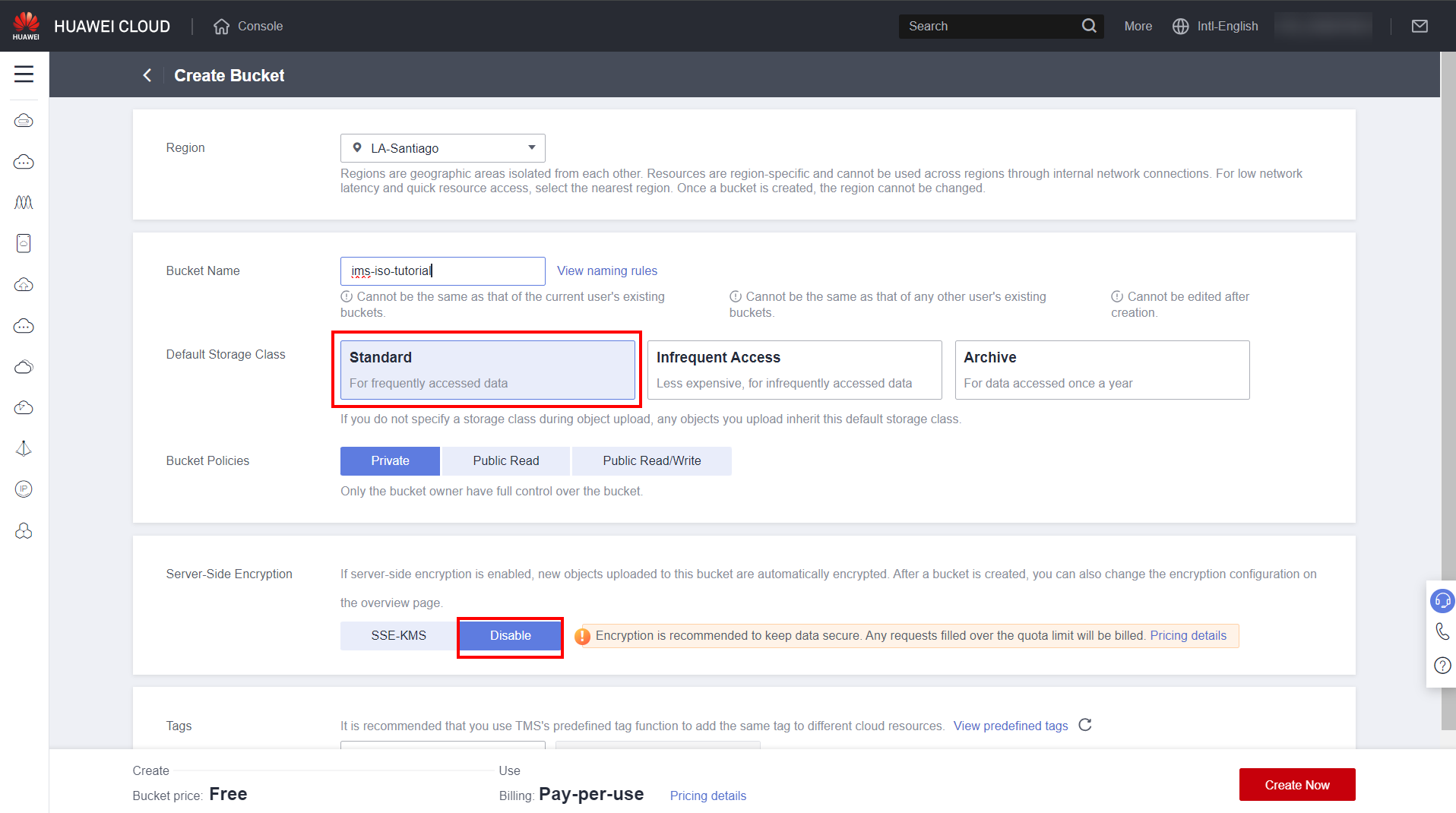
Task: Click the Create Now button
Action: [x=1296, y=785]
